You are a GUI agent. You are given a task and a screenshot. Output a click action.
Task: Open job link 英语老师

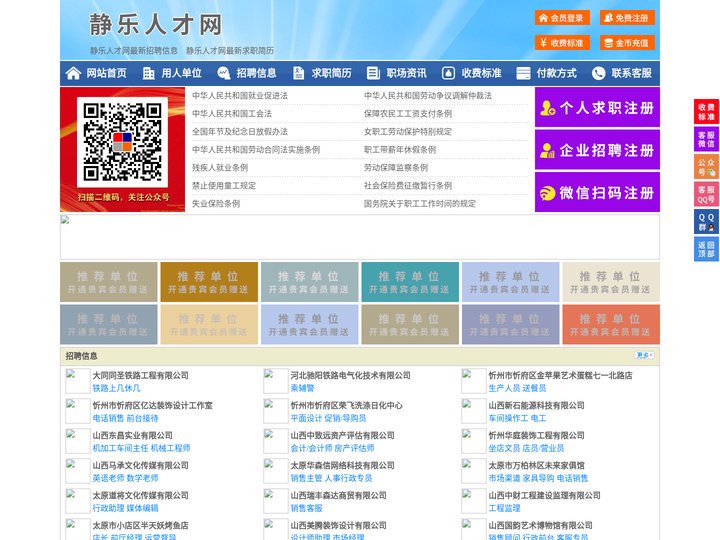coord(108,478)
